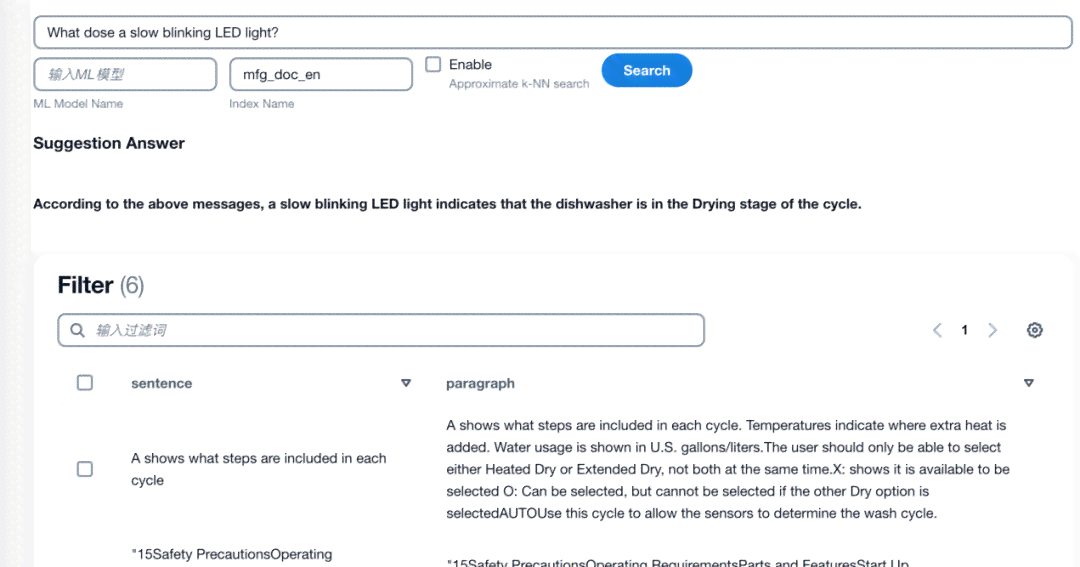Click the blue Search button

(x=647, y=70)
